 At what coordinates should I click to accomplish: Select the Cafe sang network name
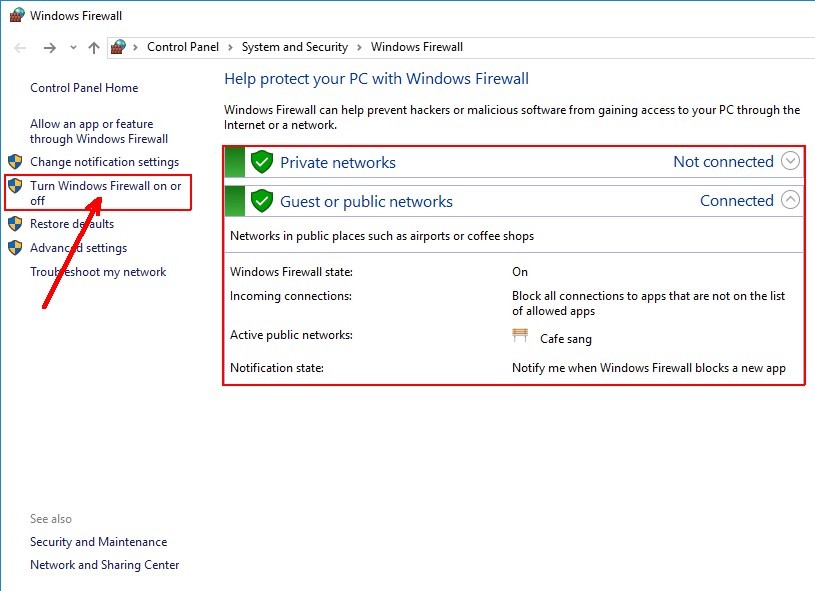click(566, 339)
